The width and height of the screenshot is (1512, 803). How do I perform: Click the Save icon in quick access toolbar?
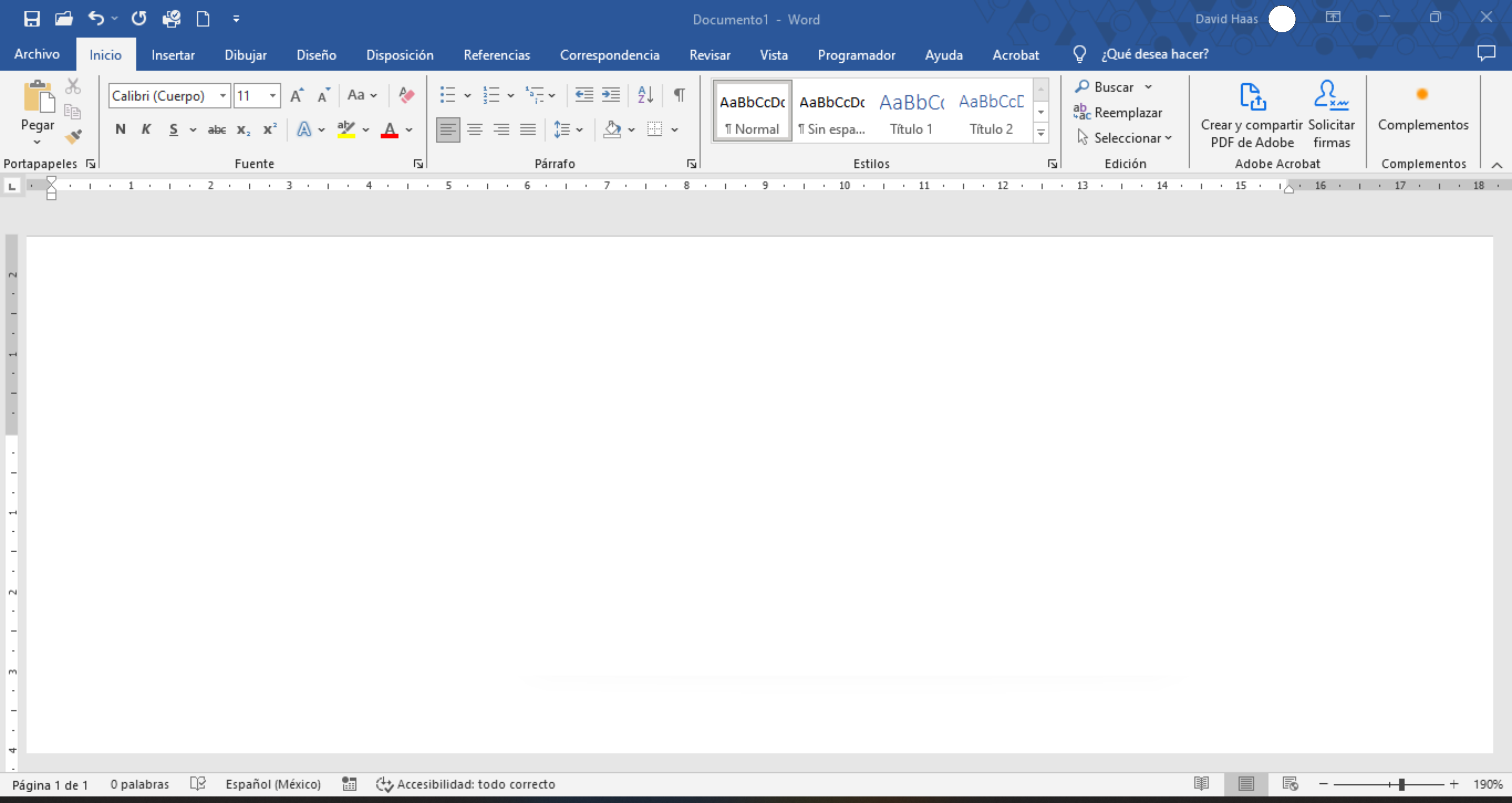[x=32, y=19]
